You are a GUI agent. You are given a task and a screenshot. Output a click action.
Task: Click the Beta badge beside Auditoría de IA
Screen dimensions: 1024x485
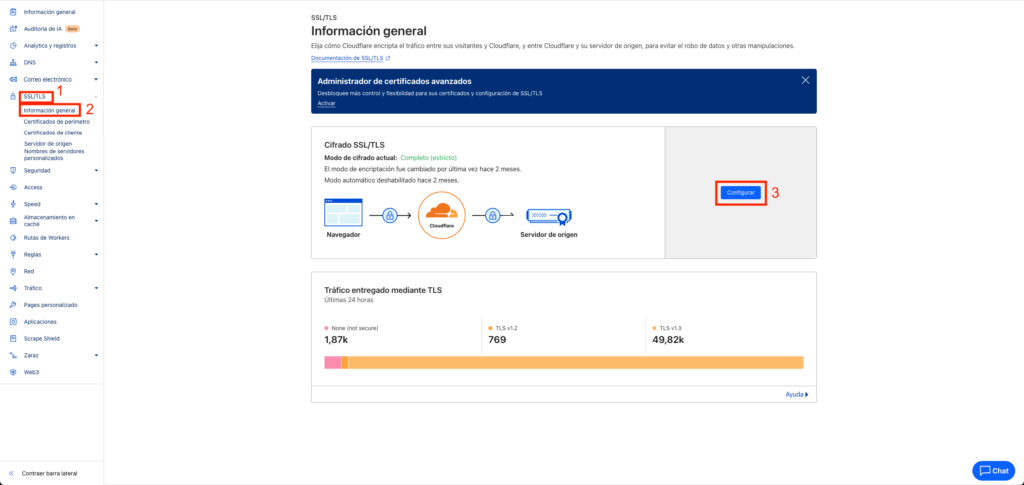(72, 29)
